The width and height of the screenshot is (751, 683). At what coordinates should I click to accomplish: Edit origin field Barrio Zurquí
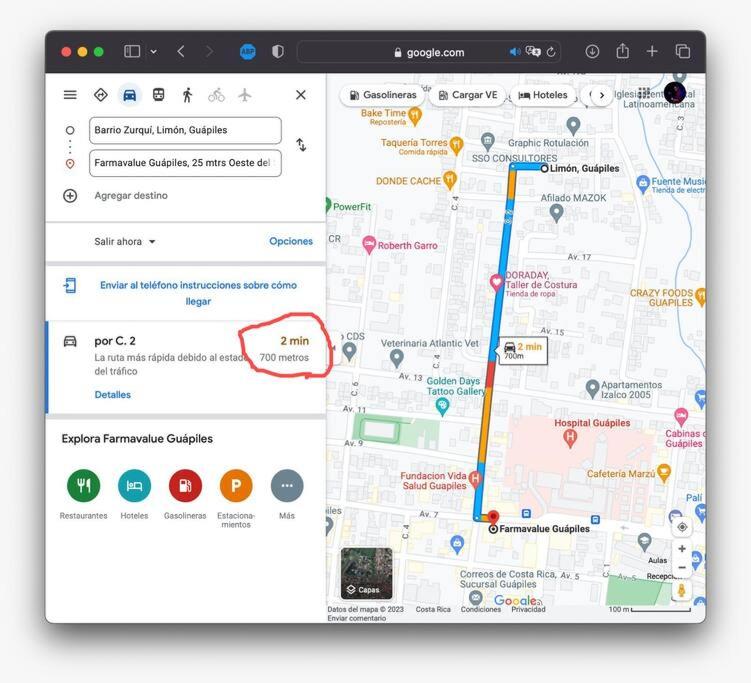(185, 130)
